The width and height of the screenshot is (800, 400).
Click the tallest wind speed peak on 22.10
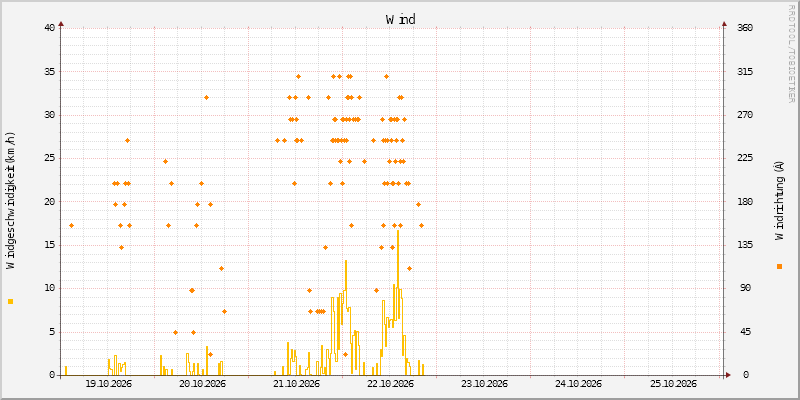click(398, 232)
